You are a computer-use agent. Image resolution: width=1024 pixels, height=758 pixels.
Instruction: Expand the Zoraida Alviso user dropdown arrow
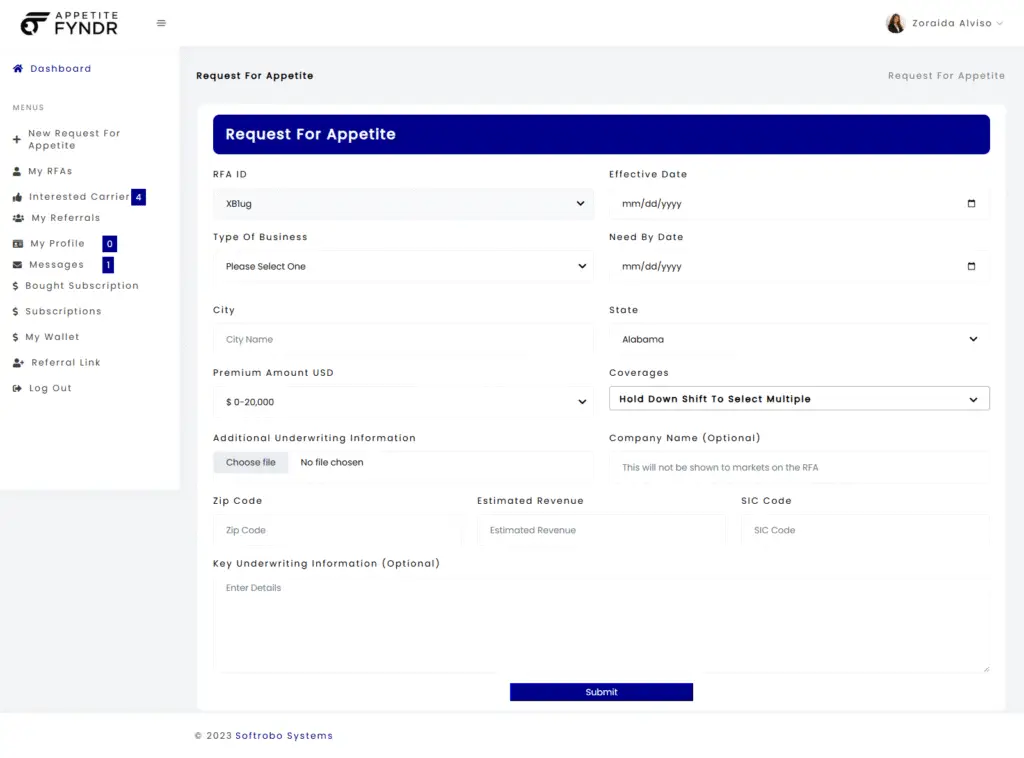coord(999,24)
